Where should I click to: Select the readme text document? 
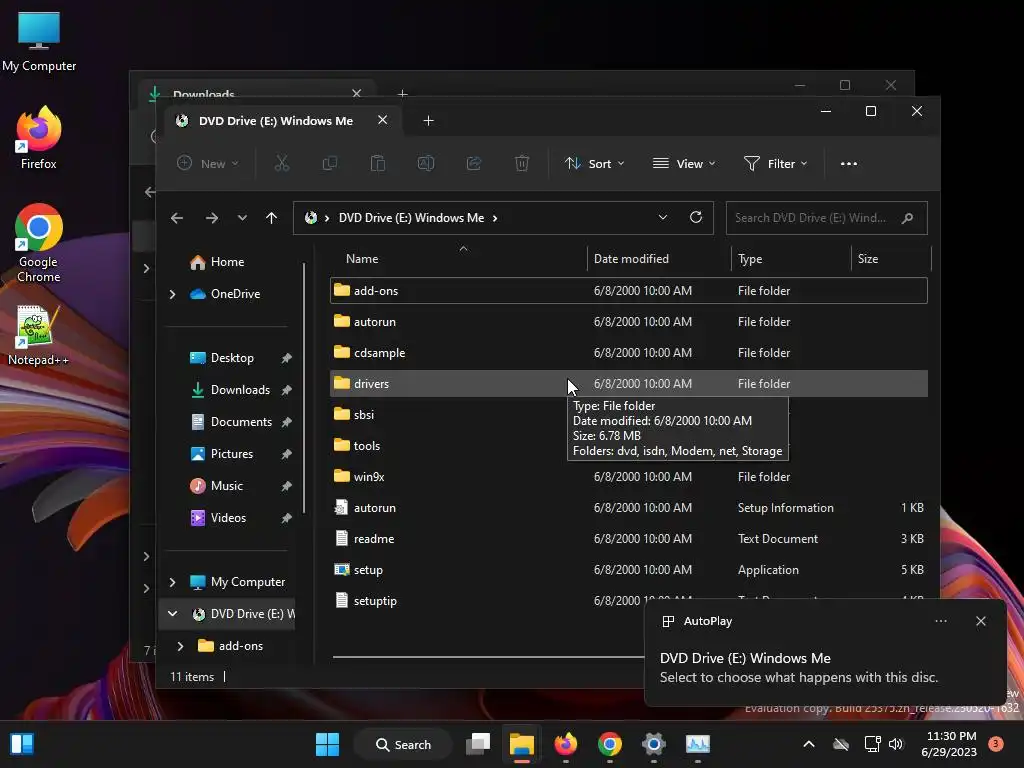[628, 539]
